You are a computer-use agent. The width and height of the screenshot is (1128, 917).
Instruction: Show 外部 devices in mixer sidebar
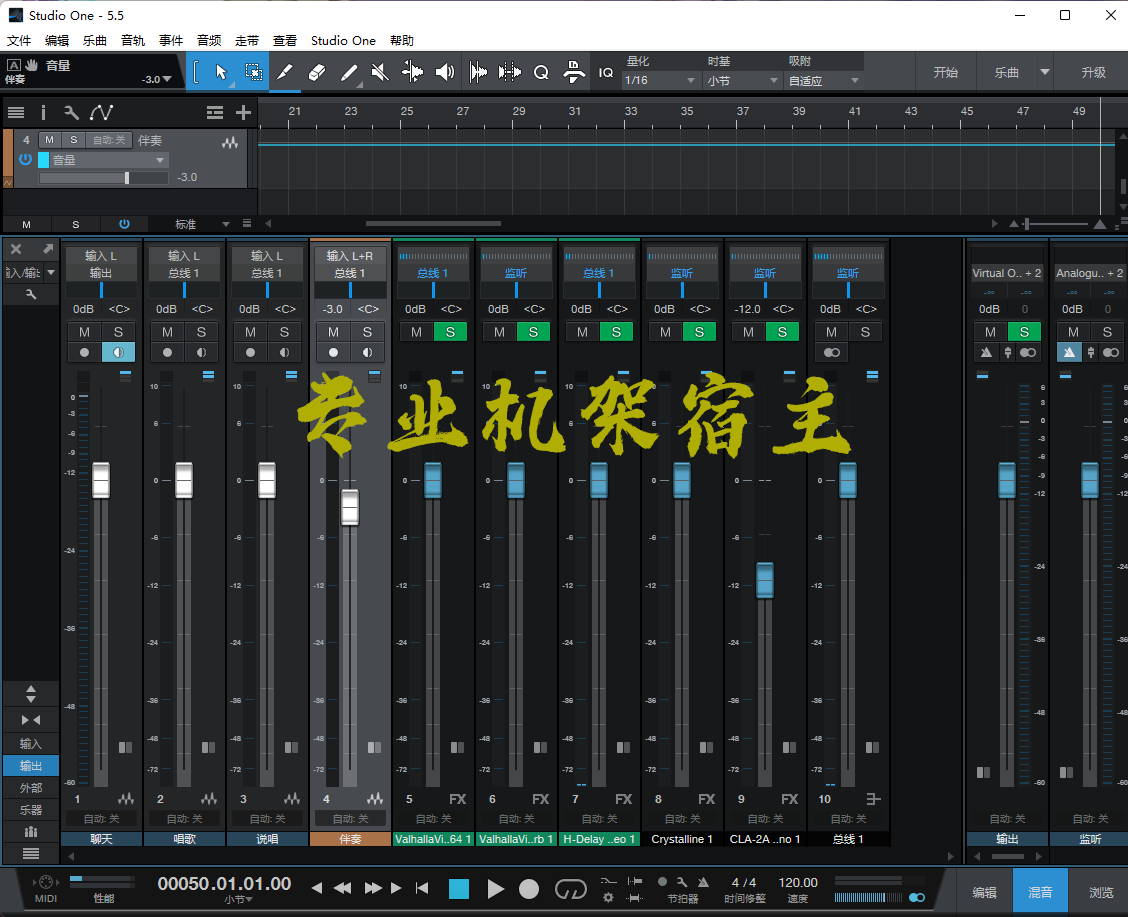[x=30, y=788]
